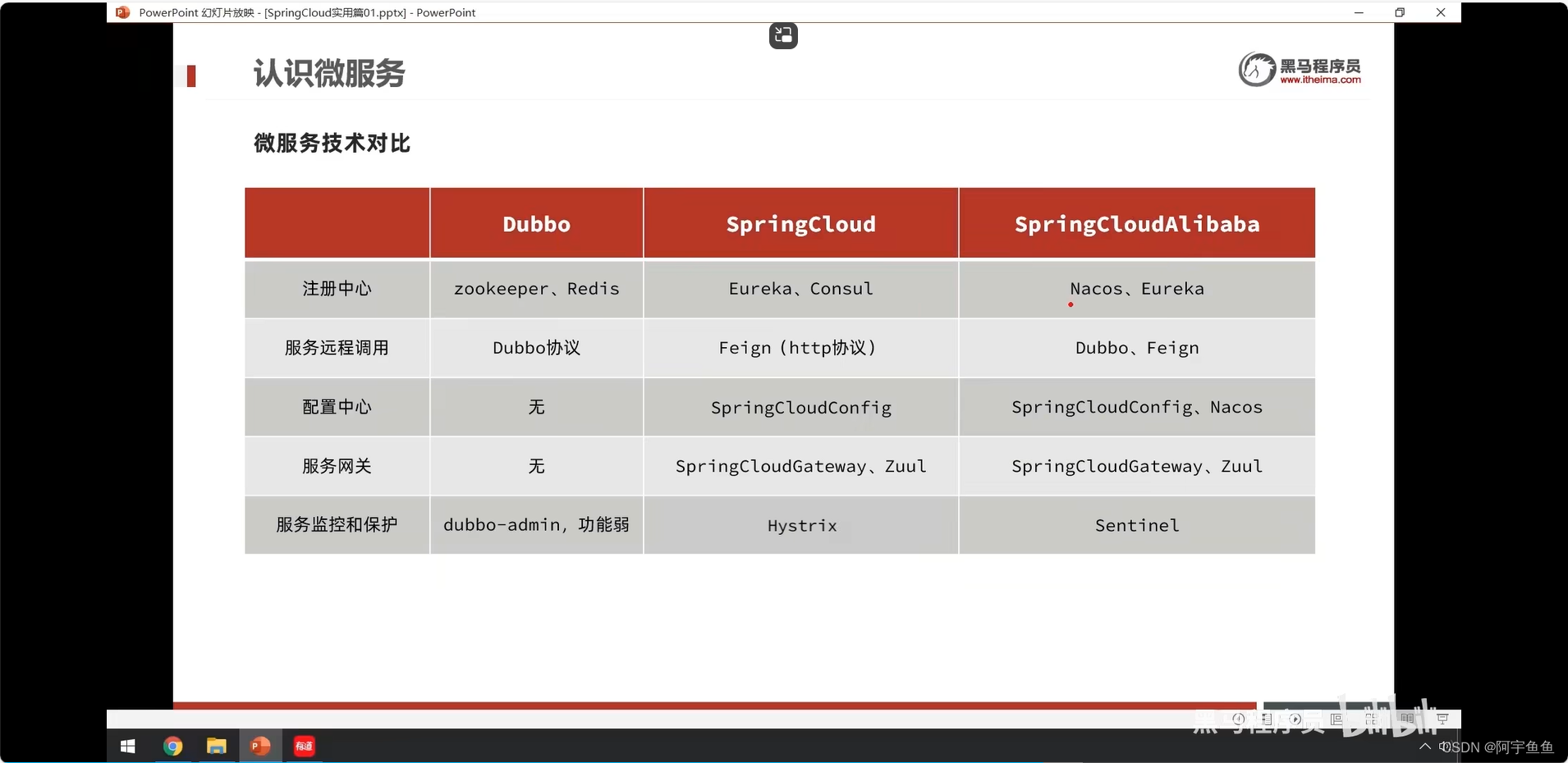
Task: Click the PowerPoint logo in the title bar
Action: point(122,12)
